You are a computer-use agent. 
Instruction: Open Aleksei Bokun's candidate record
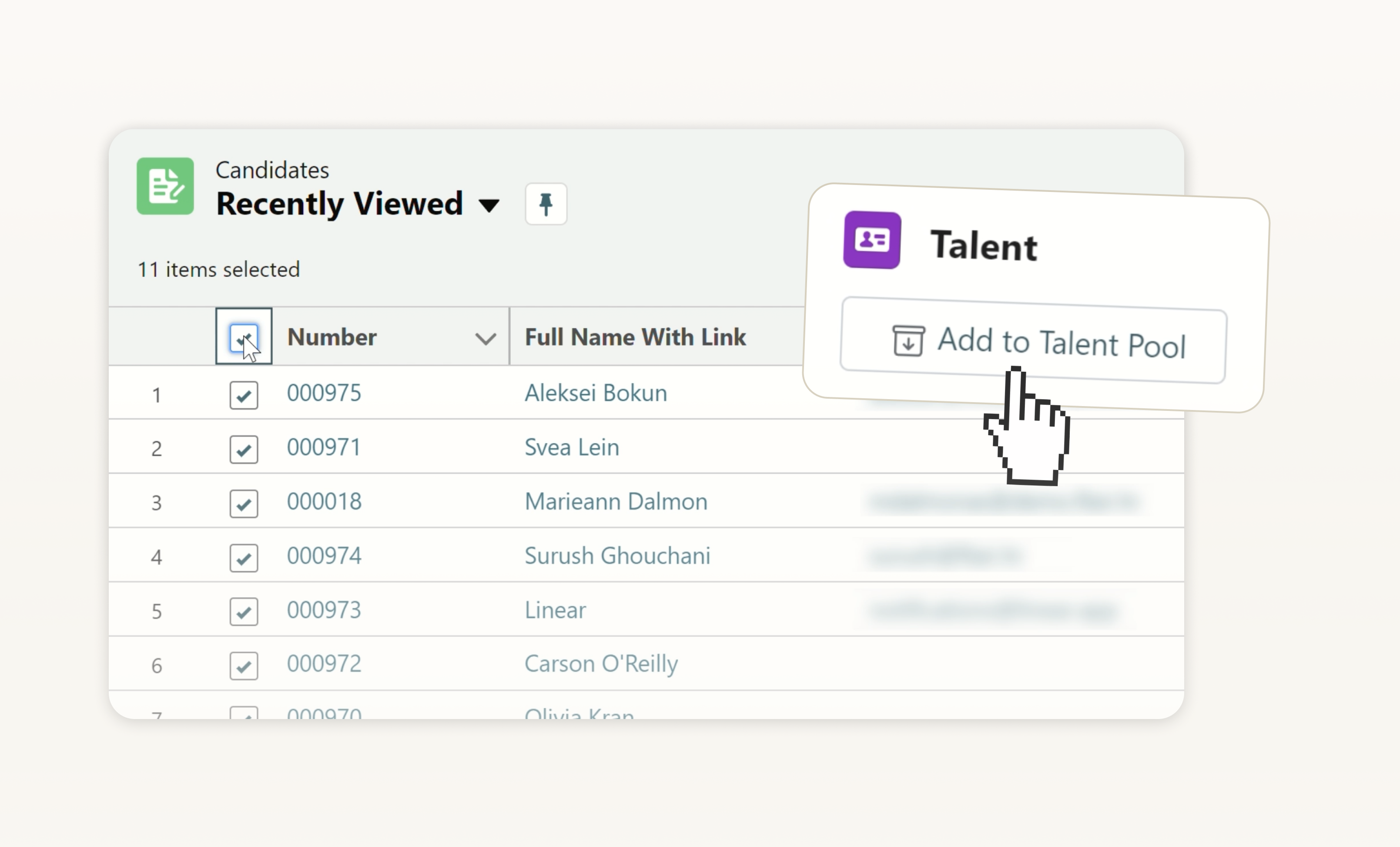(x=595, y=393)
